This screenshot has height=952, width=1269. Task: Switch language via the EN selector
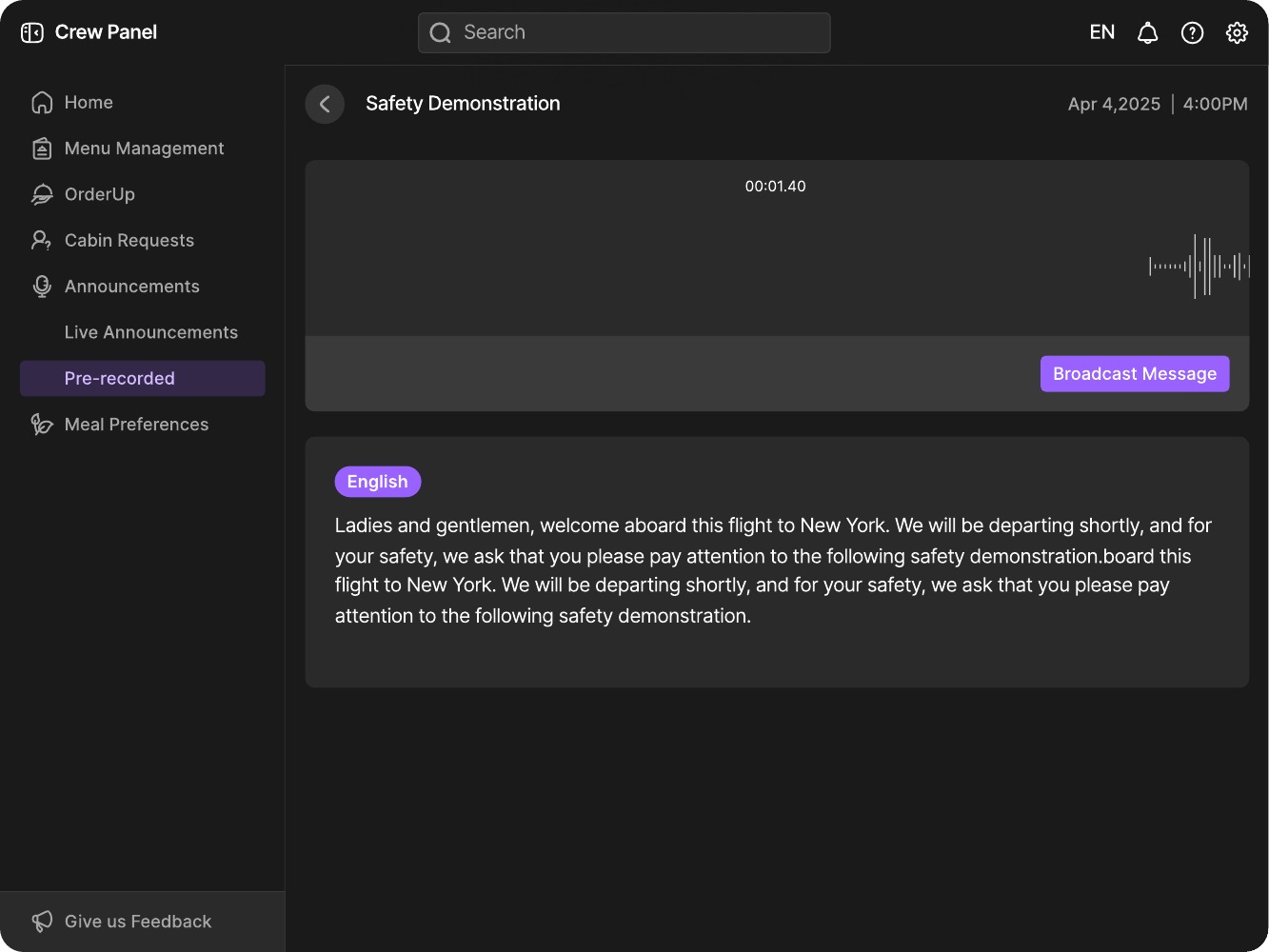1102,32
